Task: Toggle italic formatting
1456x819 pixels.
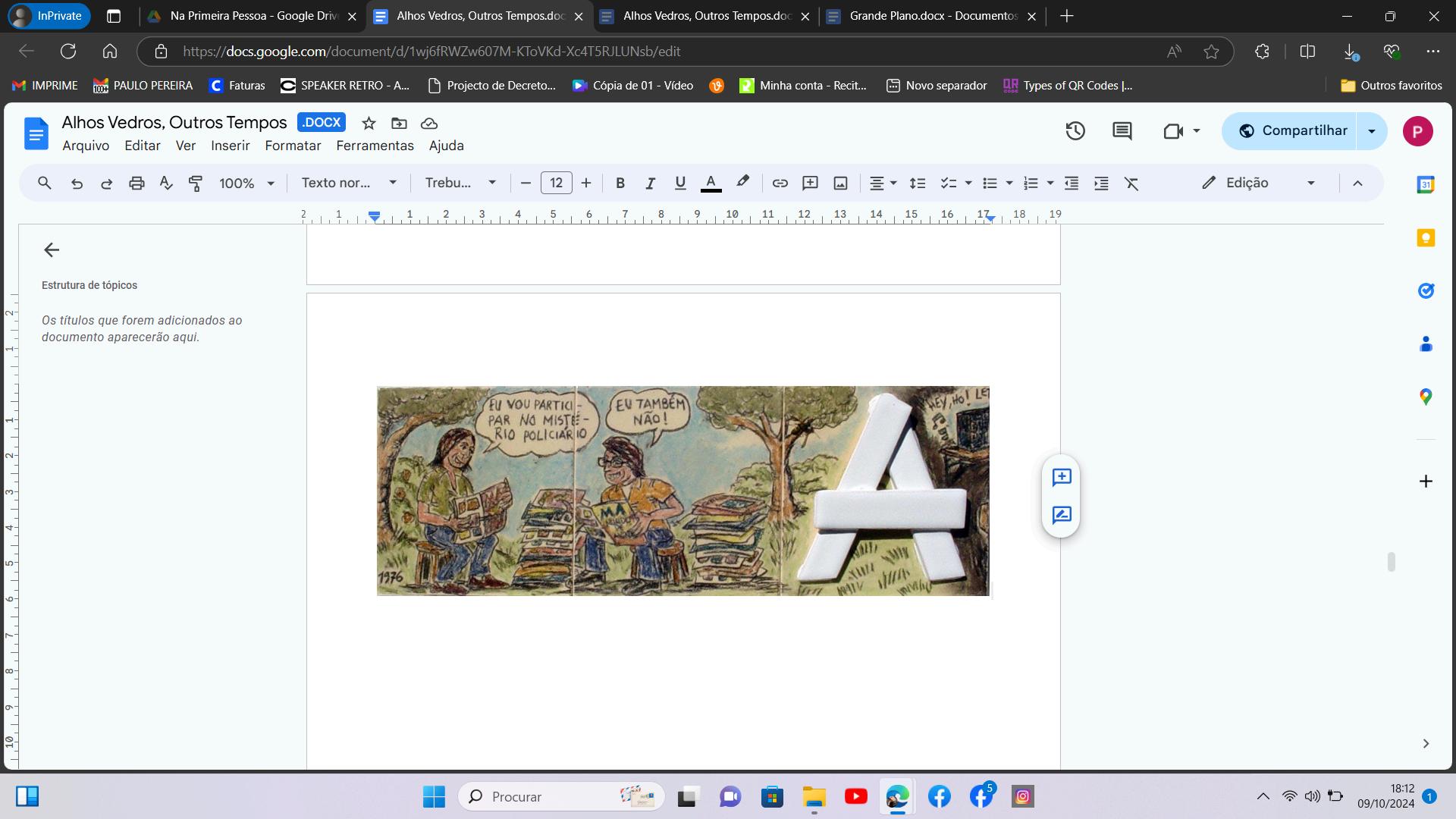Action: coord(650,183)
